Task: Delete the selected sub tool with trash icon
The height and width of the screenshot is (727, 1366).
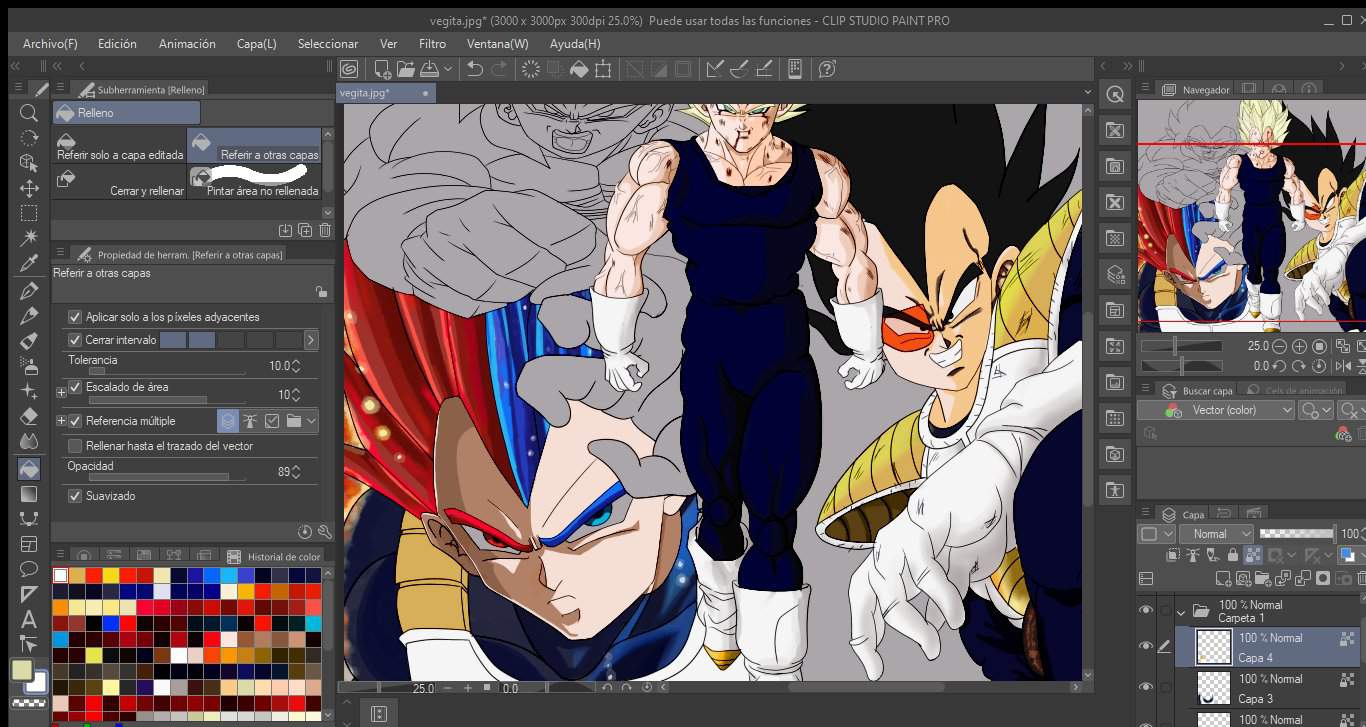Action: (x=324, y=230)
